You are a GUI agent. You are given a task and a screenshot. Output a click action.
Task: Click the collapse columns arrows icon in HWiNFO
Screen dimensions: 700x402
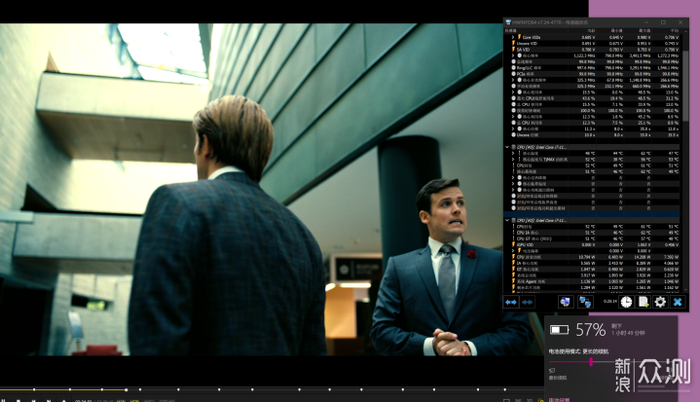526,302
